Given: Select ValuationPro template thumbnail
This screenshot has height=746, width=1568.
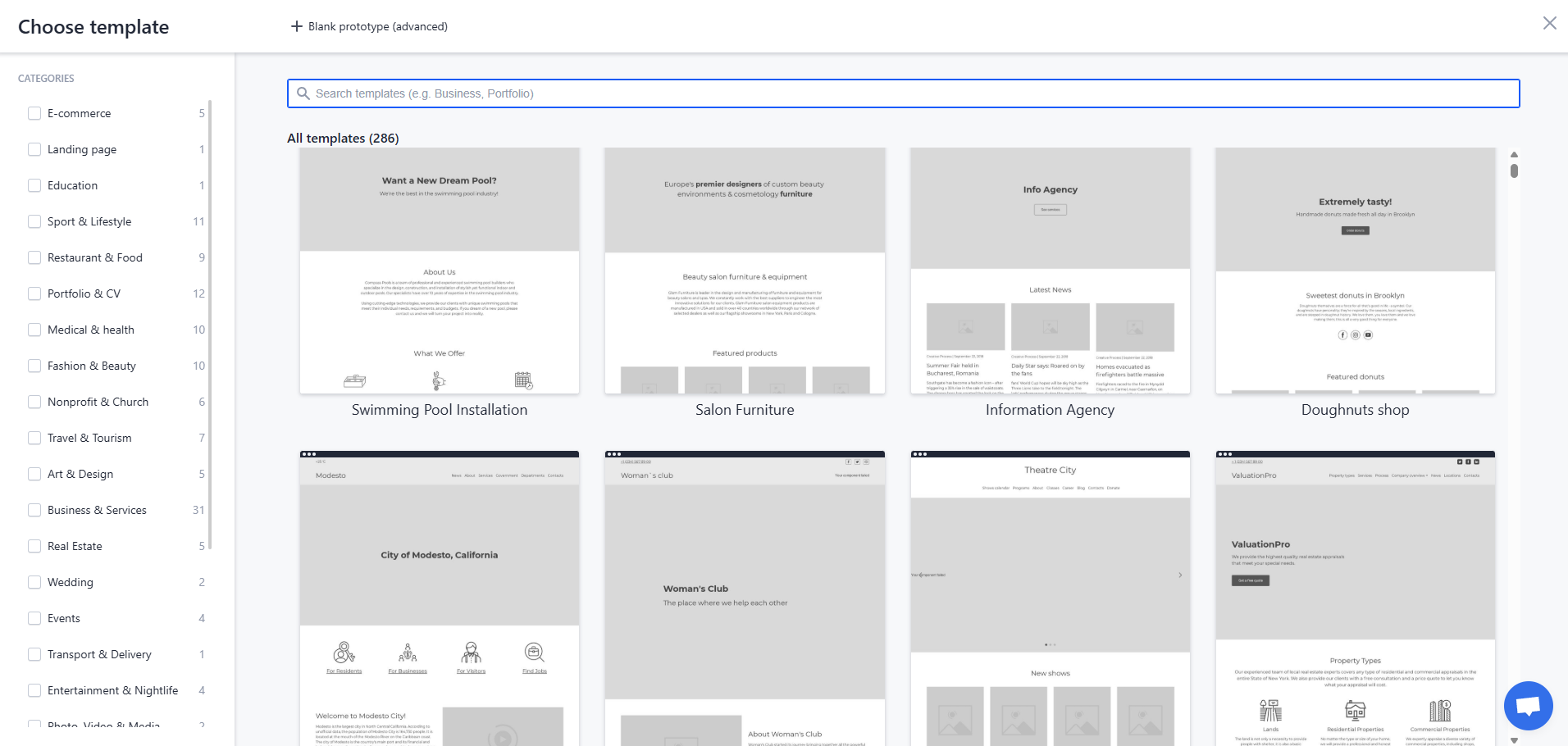Looking at the screenshot, I should coord(1355,598).
